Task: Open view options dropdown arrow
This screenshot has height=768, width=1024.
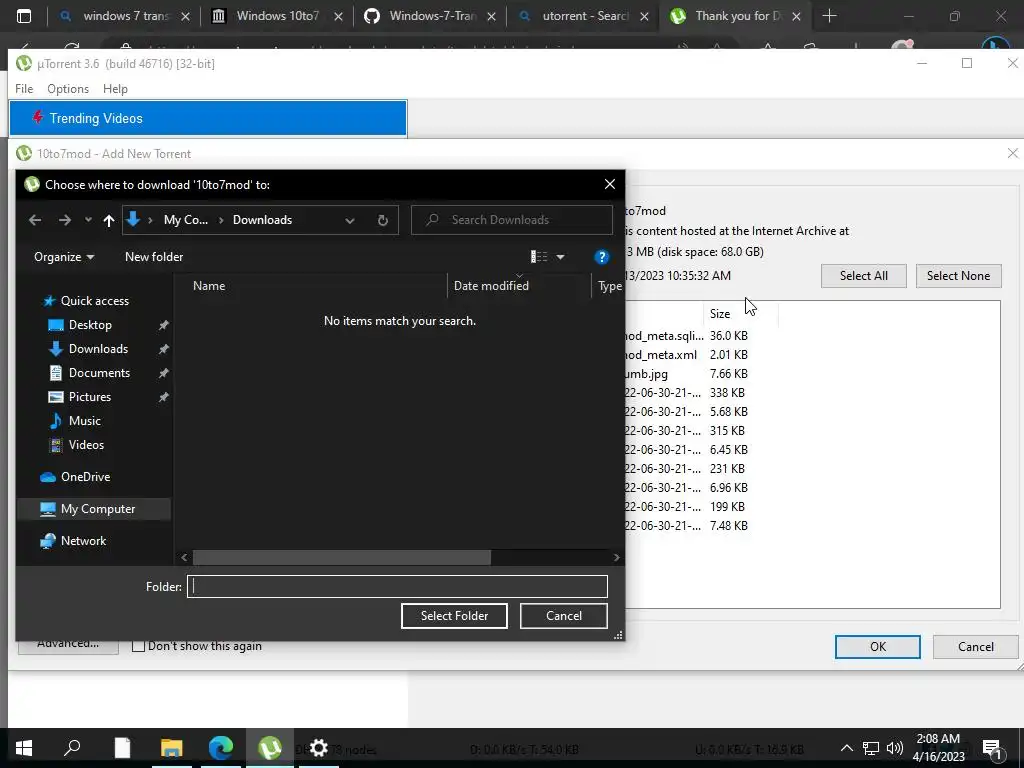Action: click(560, 257)
